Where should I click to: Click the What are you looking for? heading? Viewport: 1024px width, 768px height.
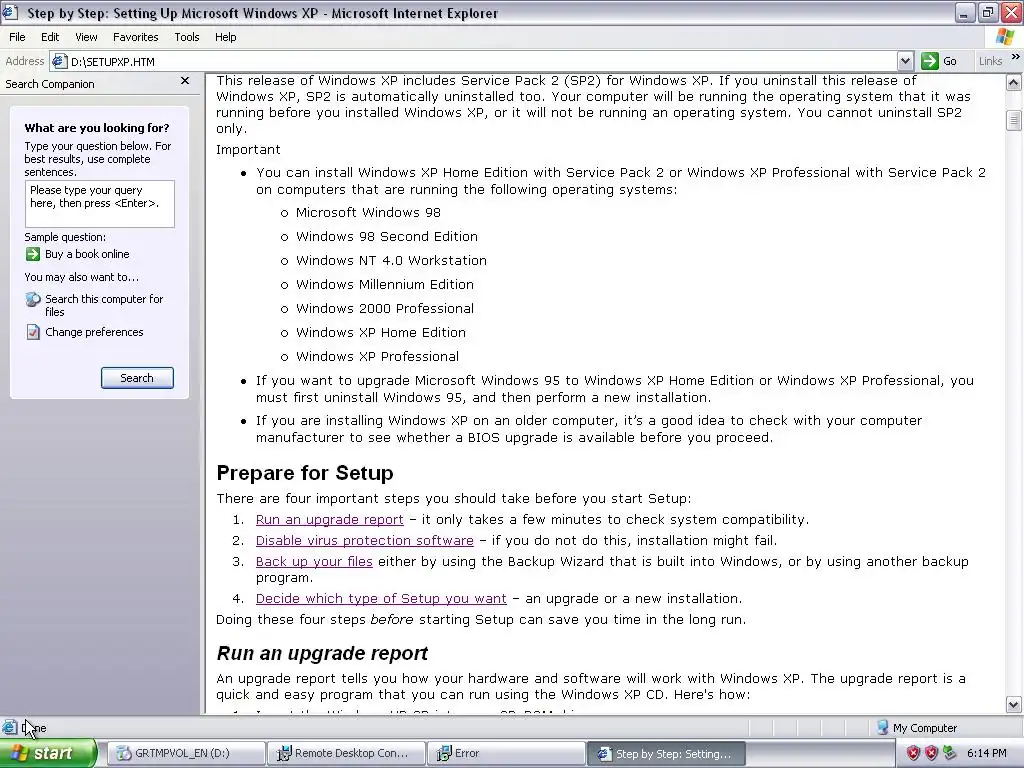pos(97,128)
